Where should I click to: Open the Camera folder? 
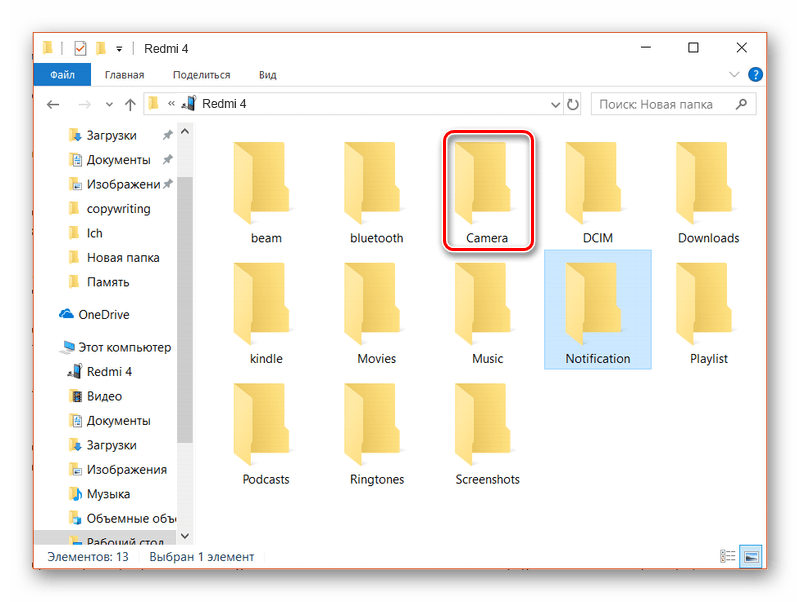coord(487,194)
